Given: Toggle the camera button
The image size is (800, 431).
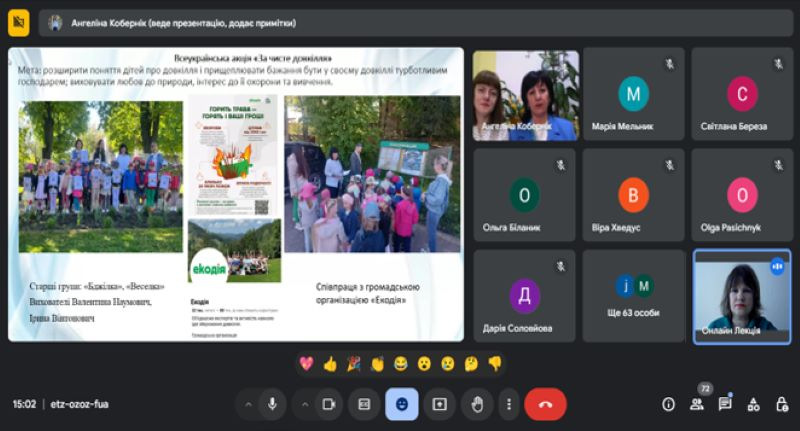Looking at the screenshot, I should pos(329,404).
